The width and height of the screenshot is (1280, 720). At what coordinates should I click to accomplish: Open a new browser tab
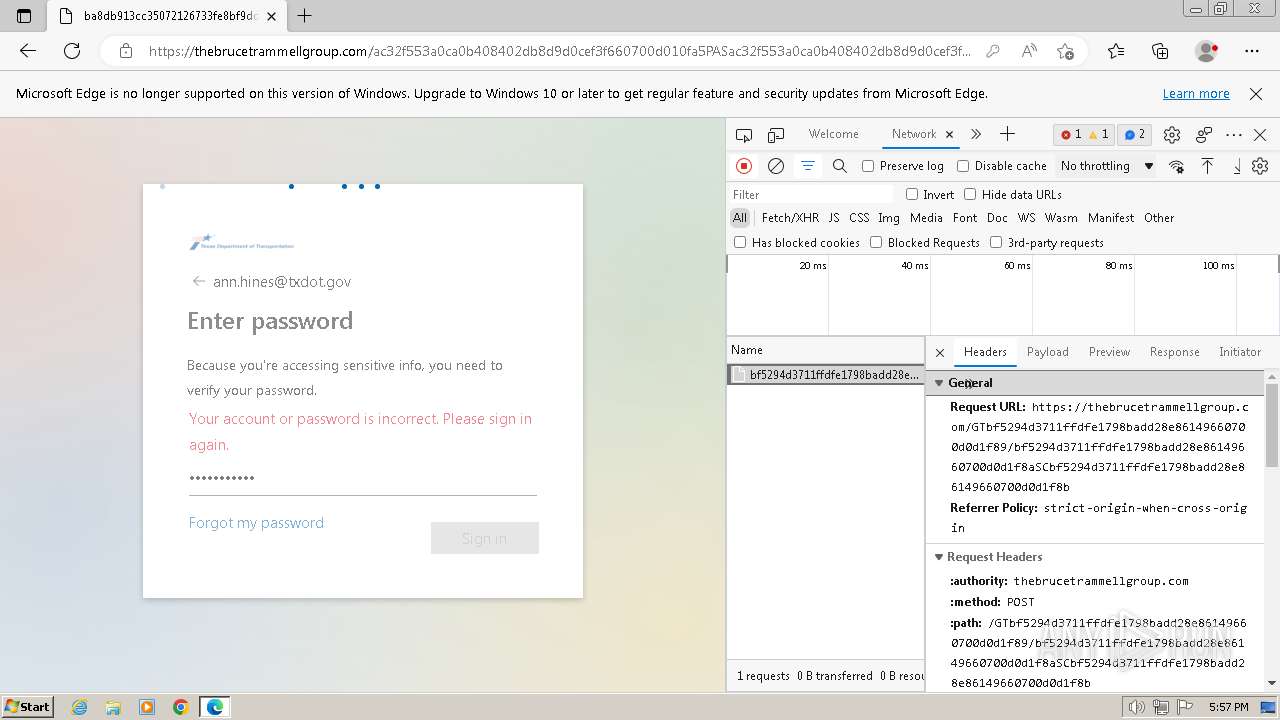305,16
